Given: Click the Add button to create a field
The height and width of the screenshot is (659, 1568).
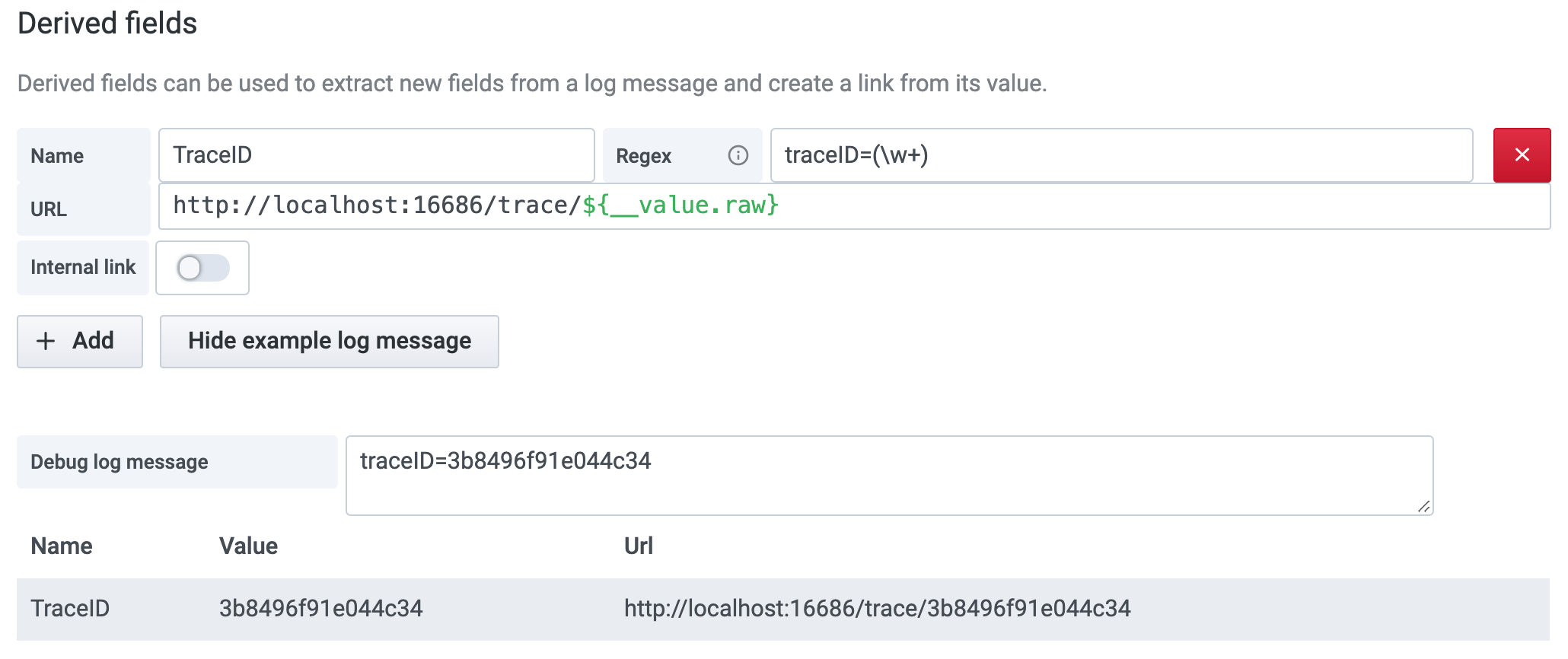Looking at the screenshot, I should coord(79,341).
